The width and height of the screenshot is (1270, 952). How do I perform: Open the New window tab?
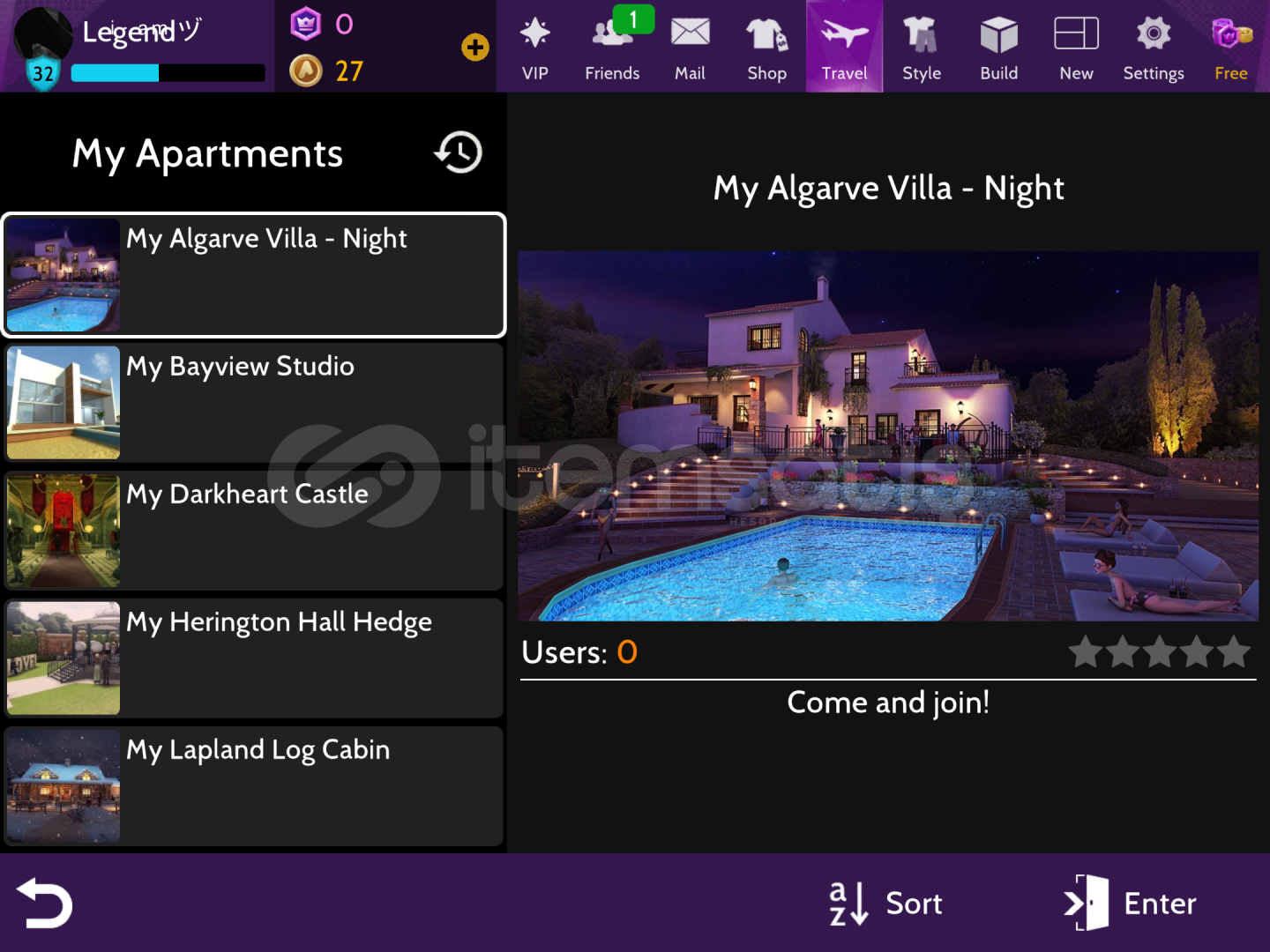pos(1076,47)
